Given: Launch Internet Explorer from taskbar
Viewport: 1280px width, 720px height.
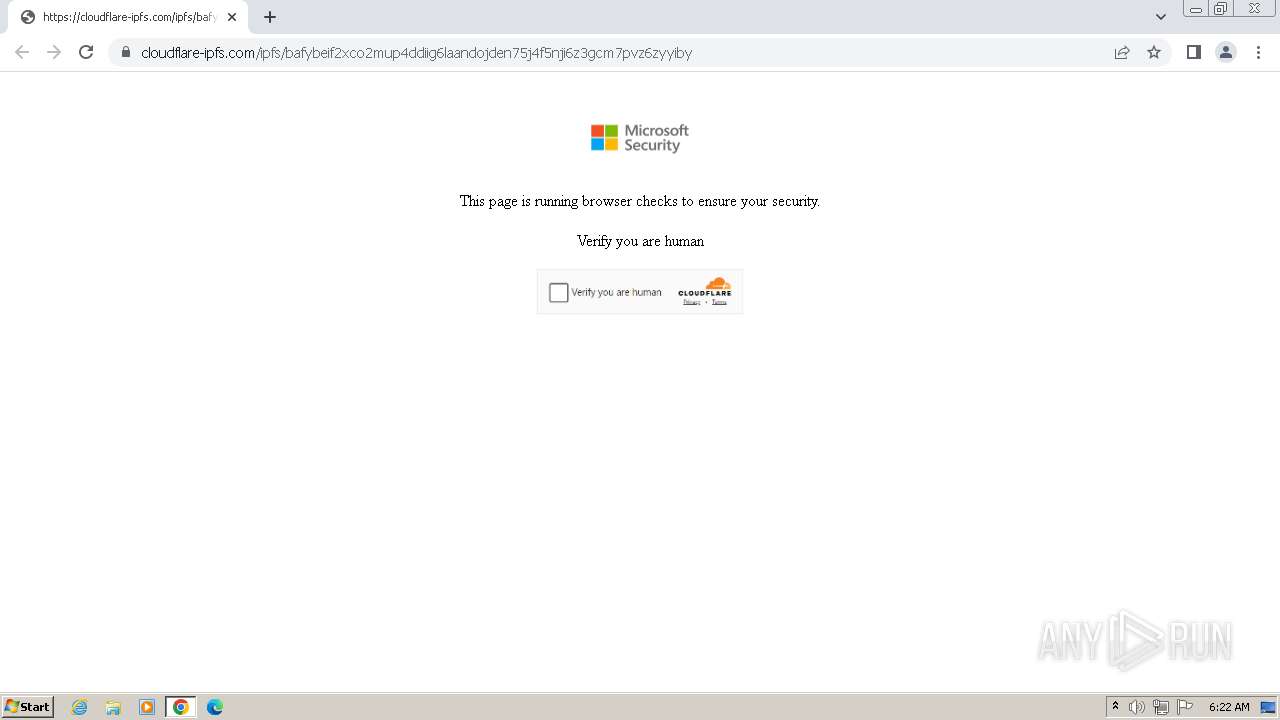Looking at the screenshot, I should (80, 707).
